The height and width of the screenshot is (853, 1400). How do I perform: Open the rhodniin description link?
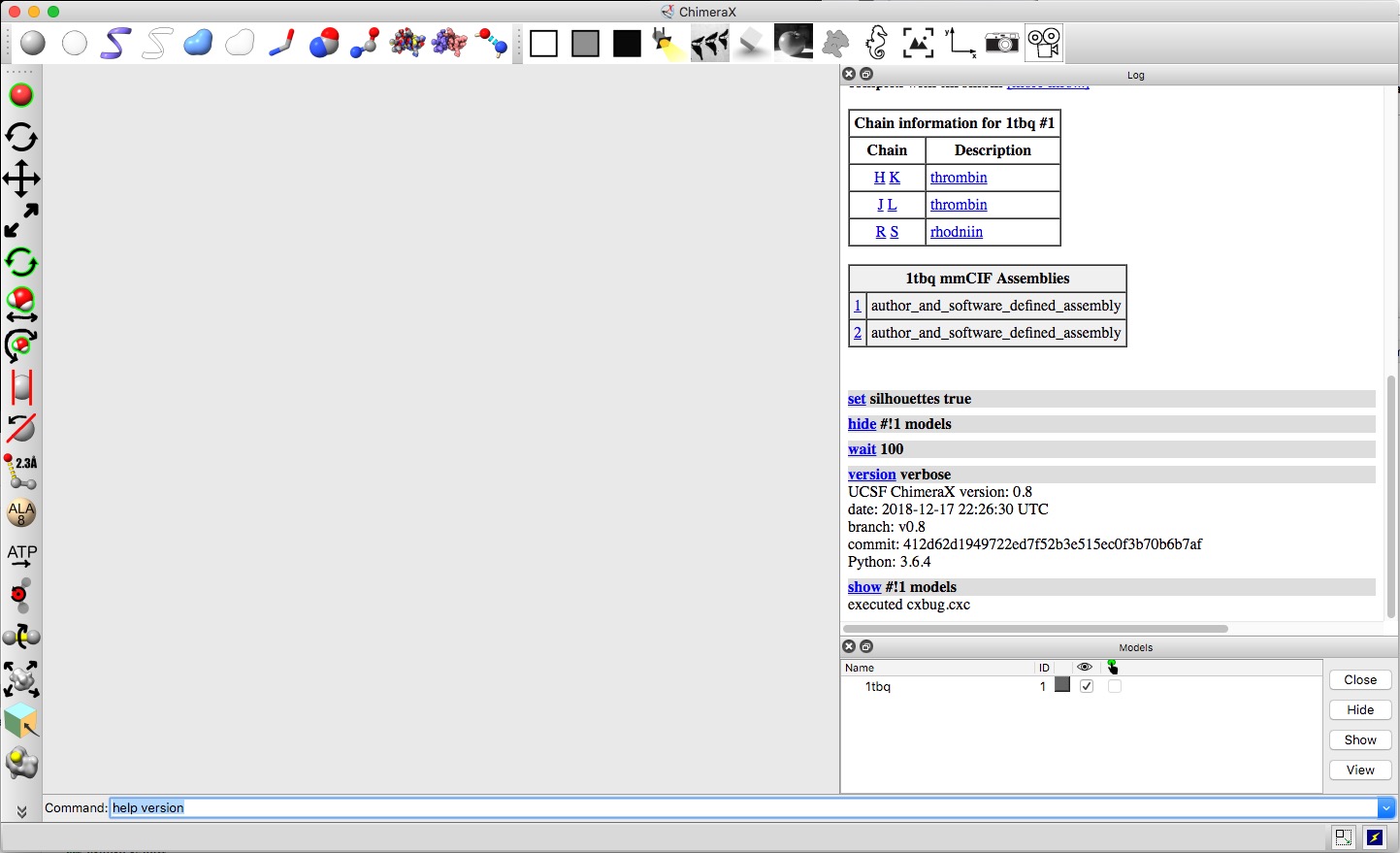(x=956, y=232)
